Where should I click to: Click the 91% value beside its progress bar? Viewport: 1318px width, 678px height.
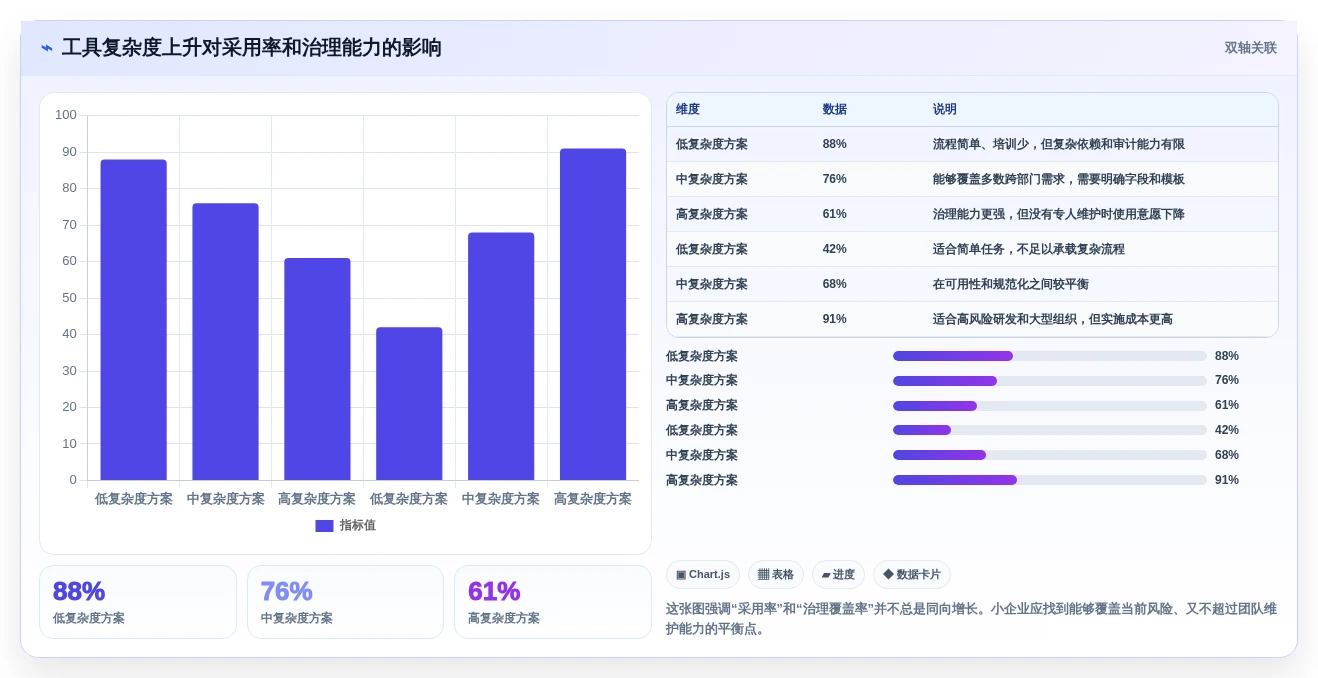point(1227,480)
